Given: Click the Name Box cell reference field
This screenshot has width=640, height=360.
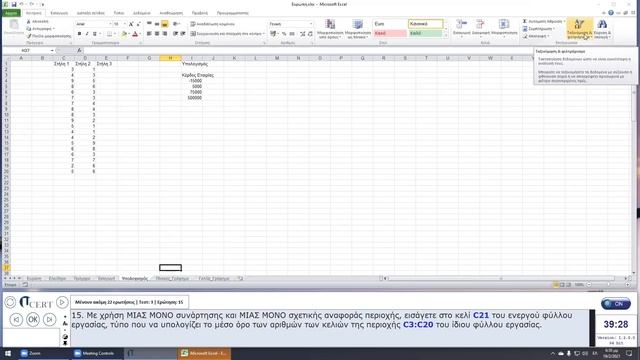Looking at the screenshot, I should pyautogui.click(x=28, y=50).
